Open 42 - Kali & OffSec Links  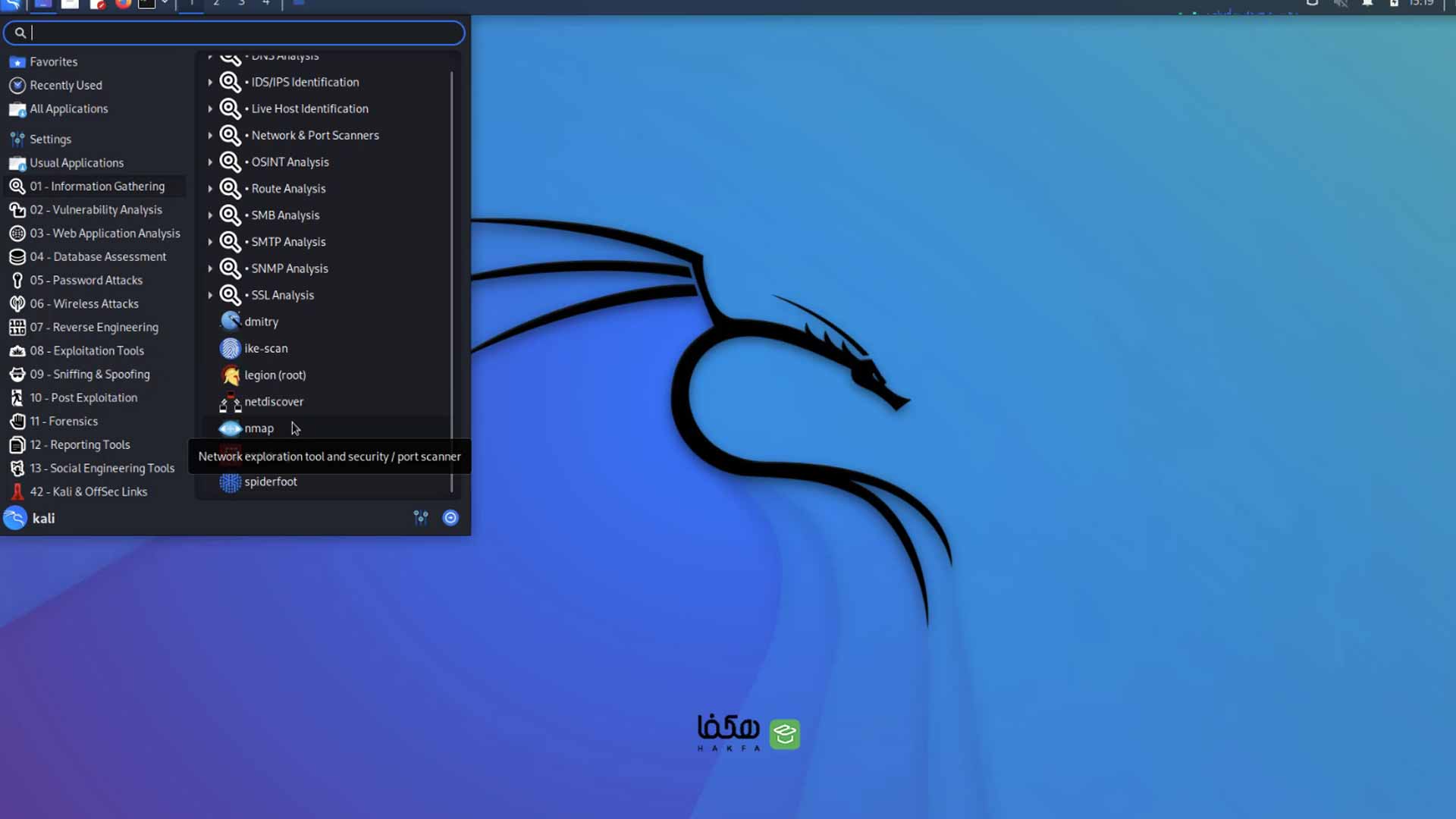click(95, 491)
